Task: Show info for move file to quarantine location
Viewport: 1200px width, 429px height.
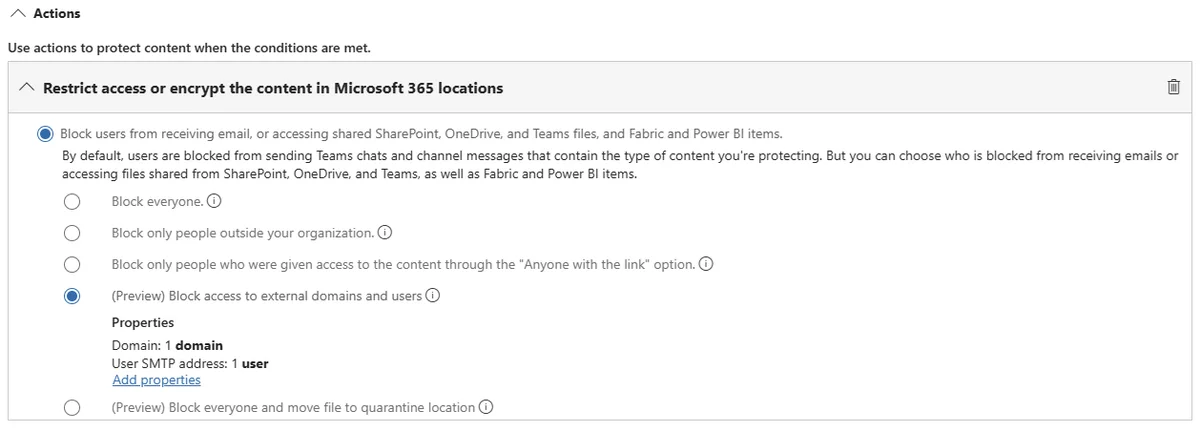Action: tap(486, 407)
